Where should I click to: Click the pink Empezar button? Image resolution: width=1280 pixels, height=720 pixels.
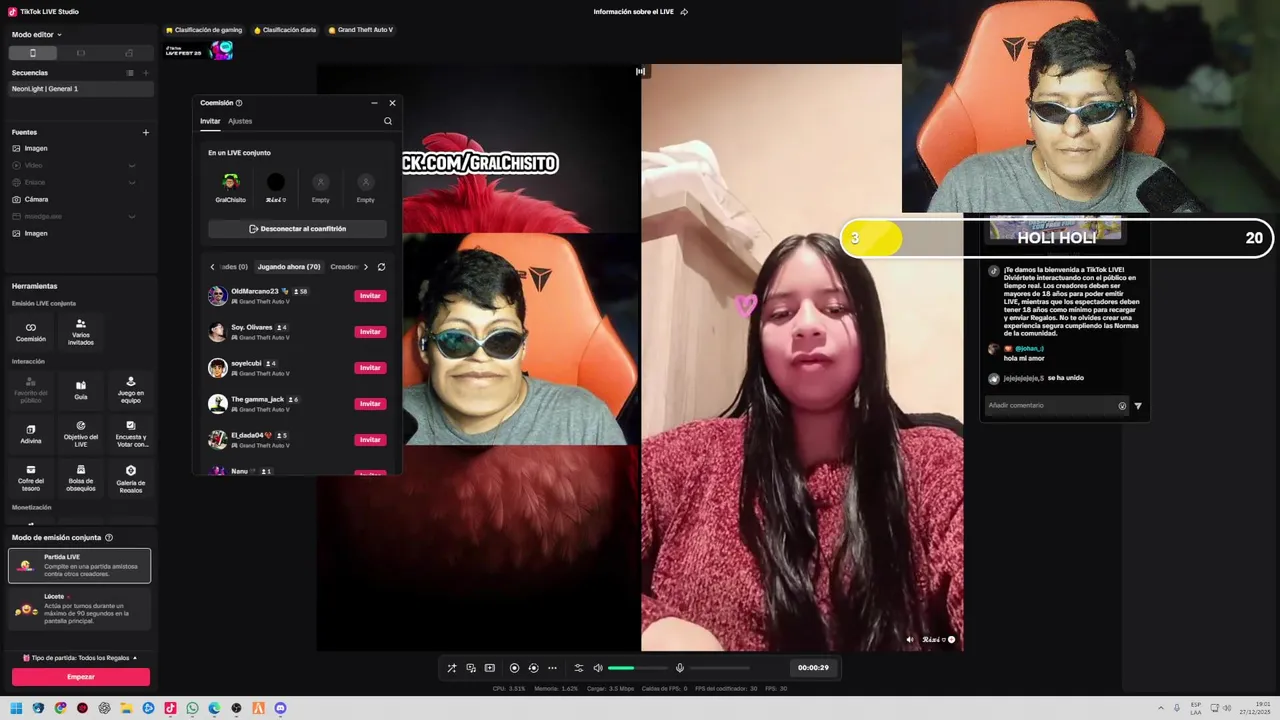[x=81, y=677]
